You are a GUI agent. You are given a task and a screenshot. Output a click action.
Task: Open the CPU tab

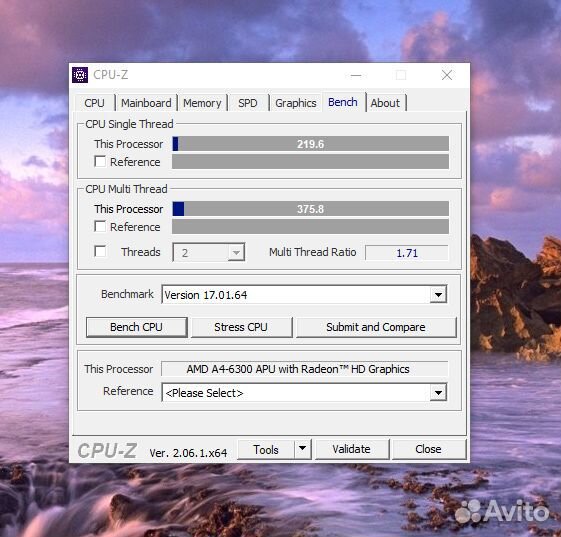pos(94,103)
